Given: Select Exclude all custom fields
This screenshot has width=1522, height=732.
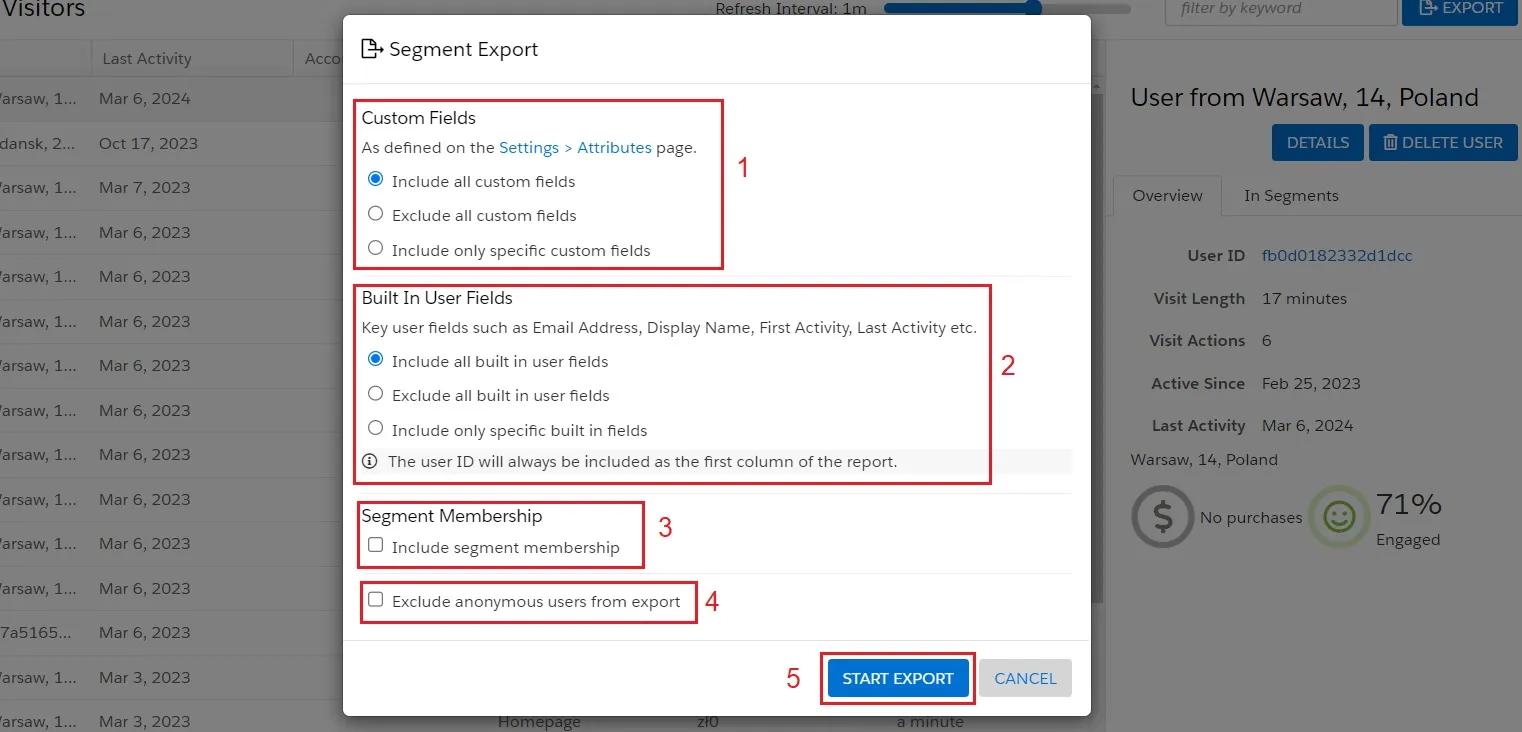Looking at the screenshot, I should point(375,213).
